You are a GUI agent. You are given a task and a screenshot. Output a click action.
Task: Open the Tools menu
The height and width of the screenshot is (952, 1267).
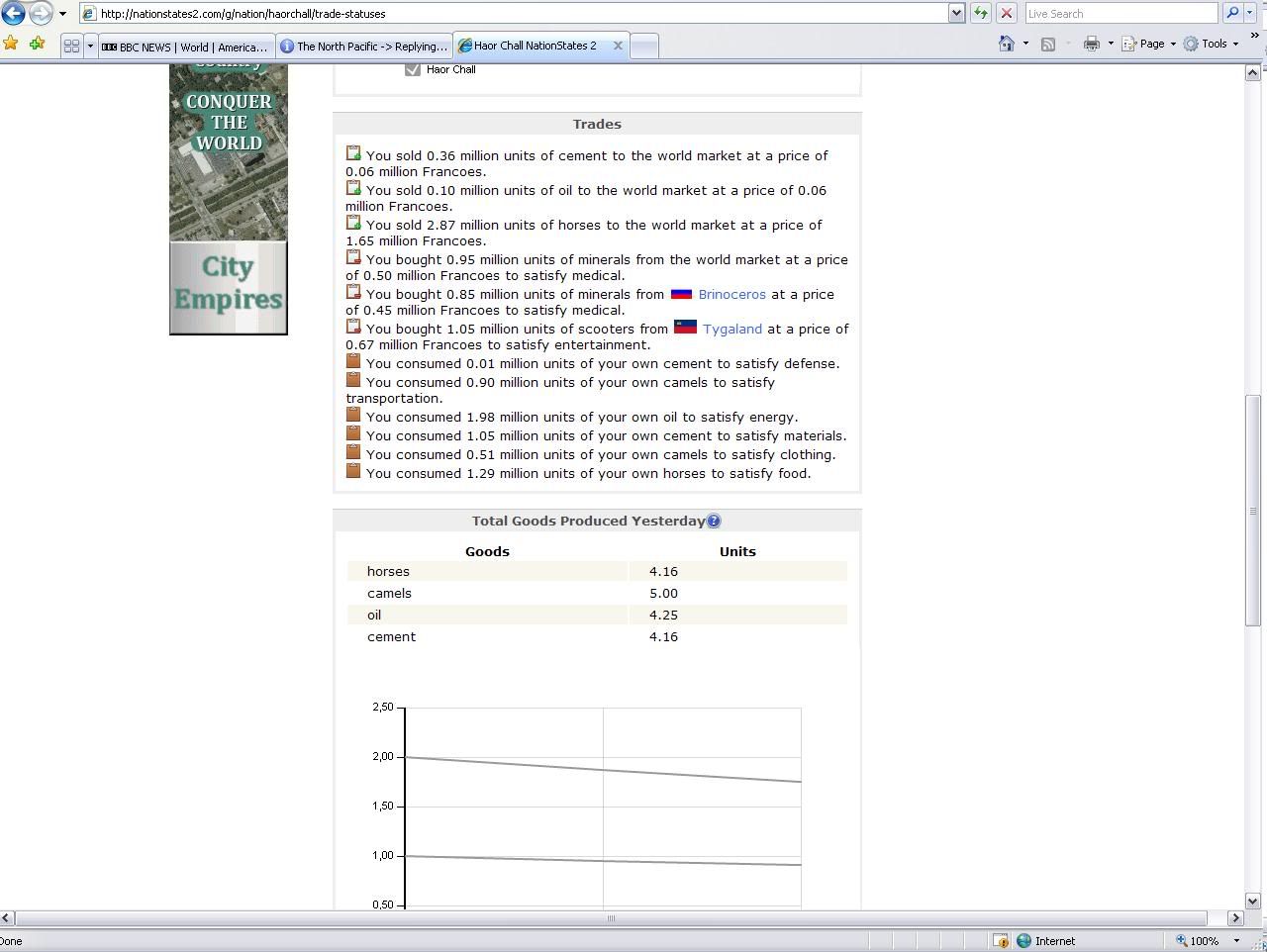(x=1211, y=44)
